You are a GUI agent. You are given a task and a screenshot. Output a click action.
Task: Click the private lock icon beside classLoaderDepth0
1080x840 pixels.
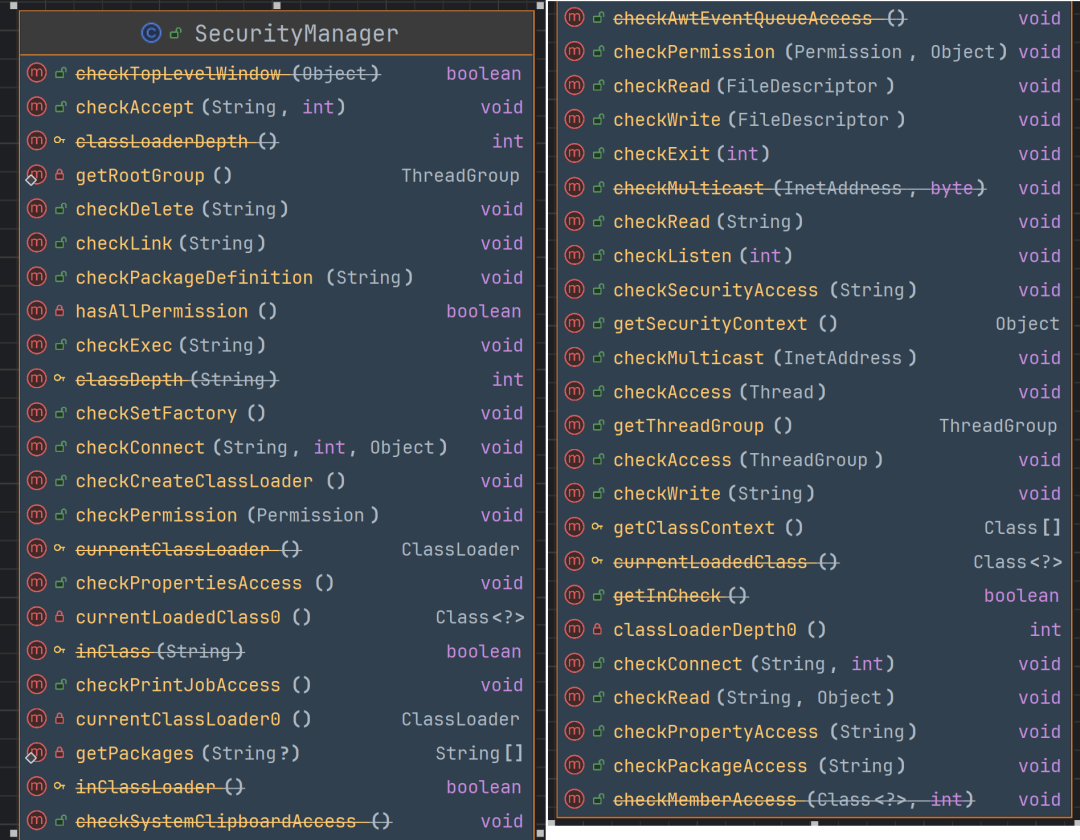pos(597,630)
